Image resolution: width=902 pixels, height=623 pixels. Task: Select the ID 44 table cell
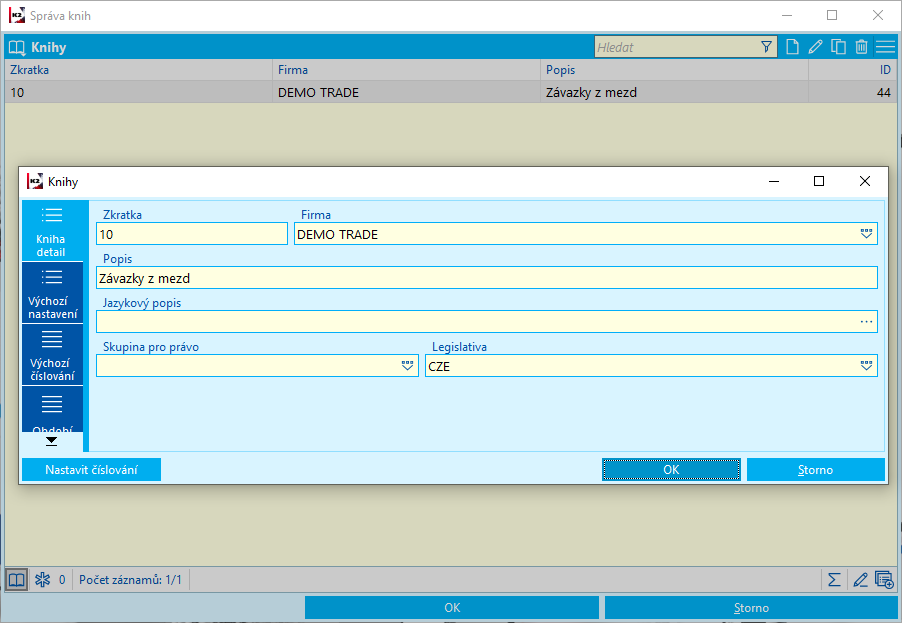coord(853,92)
